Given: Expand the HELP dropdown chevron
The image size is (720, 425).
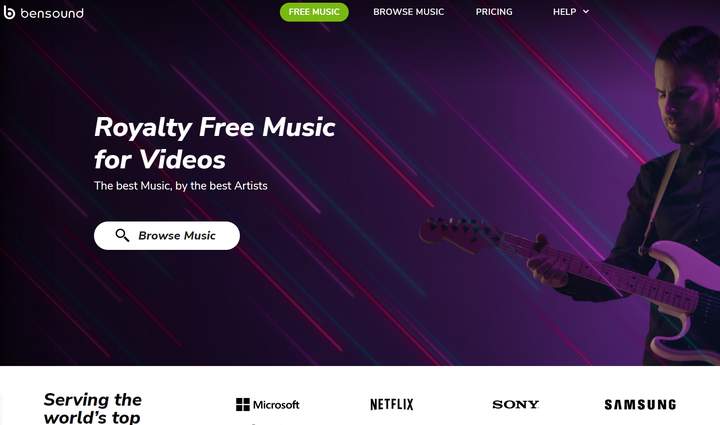Looking at the screenshot, I should coord(586,11).
